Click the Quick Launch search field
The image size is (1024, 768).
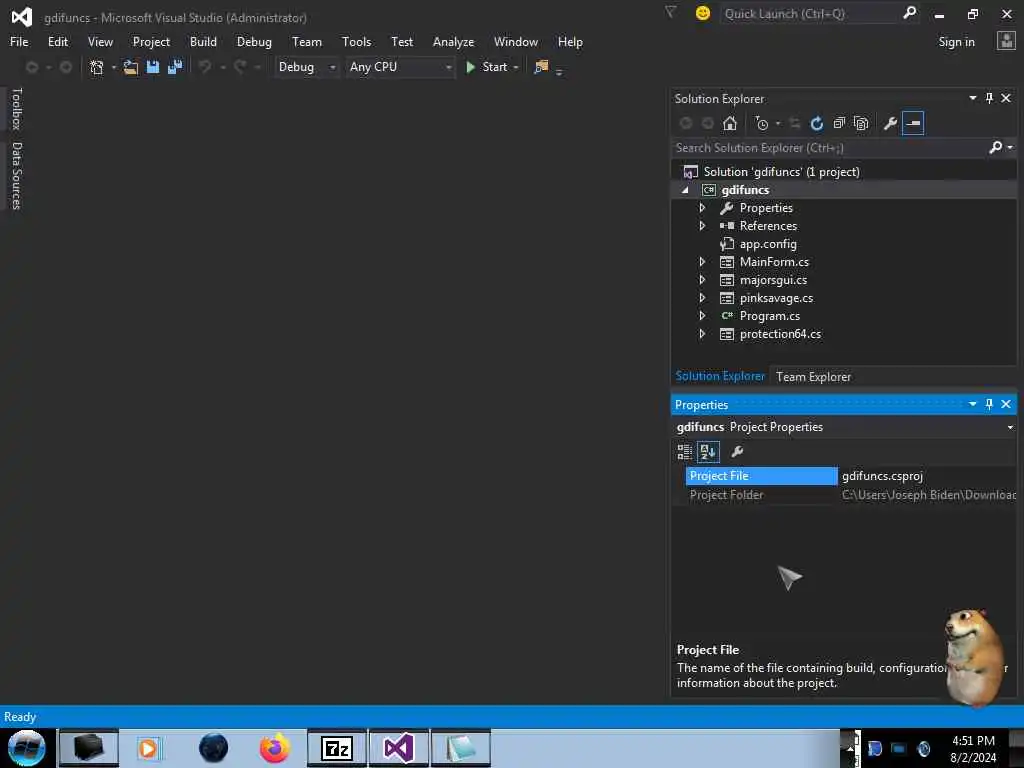click(x=810, y=14)
